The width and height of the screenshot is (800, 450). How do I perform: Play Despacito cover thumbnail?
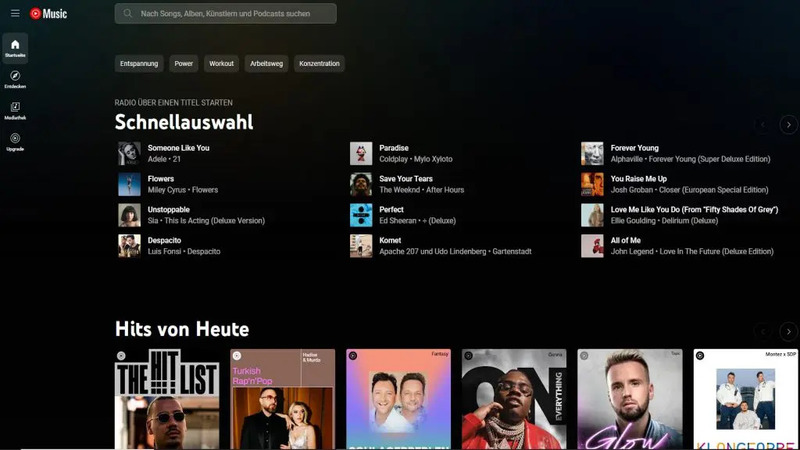point(129,246)
